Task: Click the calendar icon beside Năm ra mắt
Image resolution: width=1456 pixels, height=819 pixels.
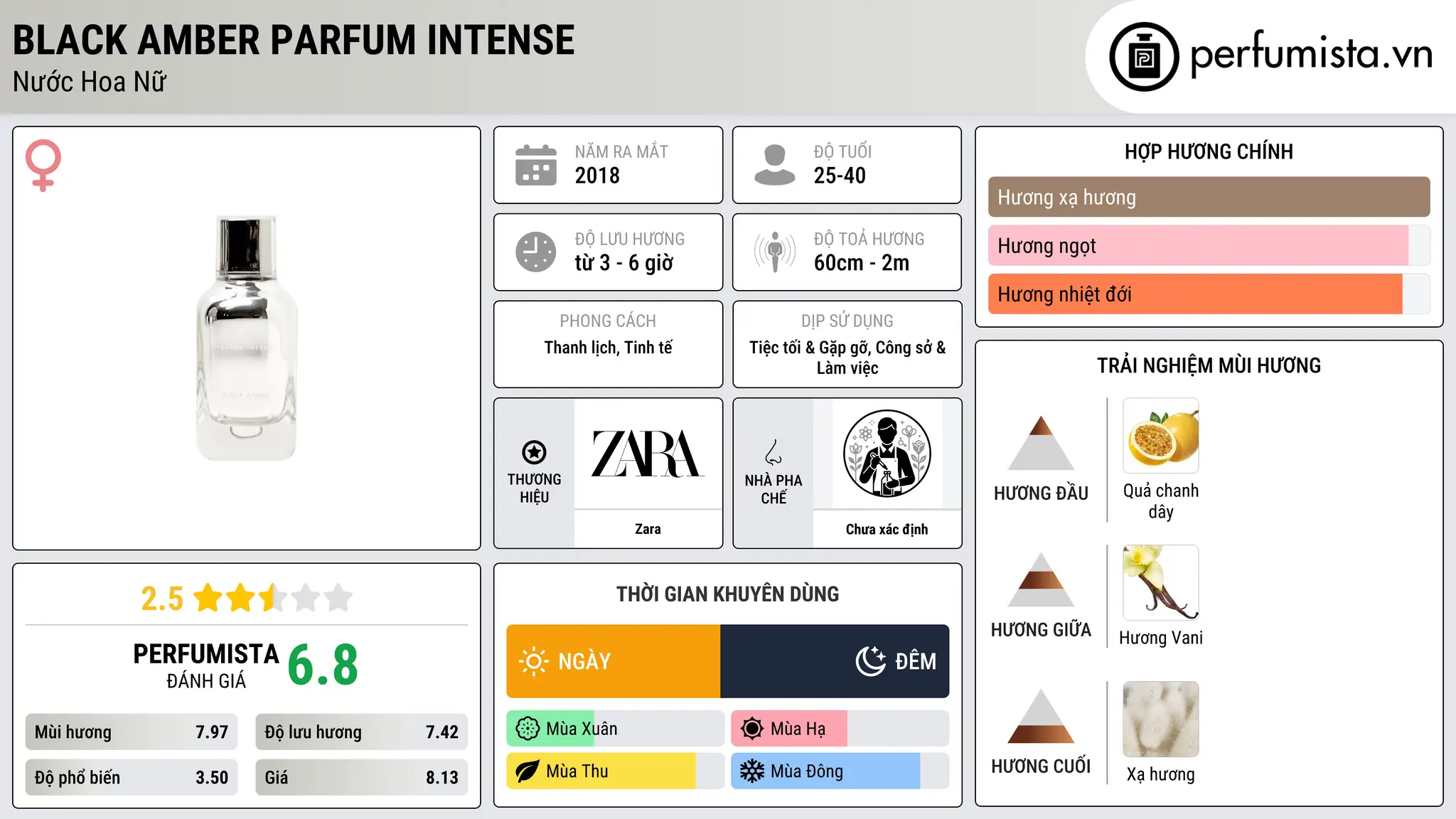Action: tap(535, 165)
